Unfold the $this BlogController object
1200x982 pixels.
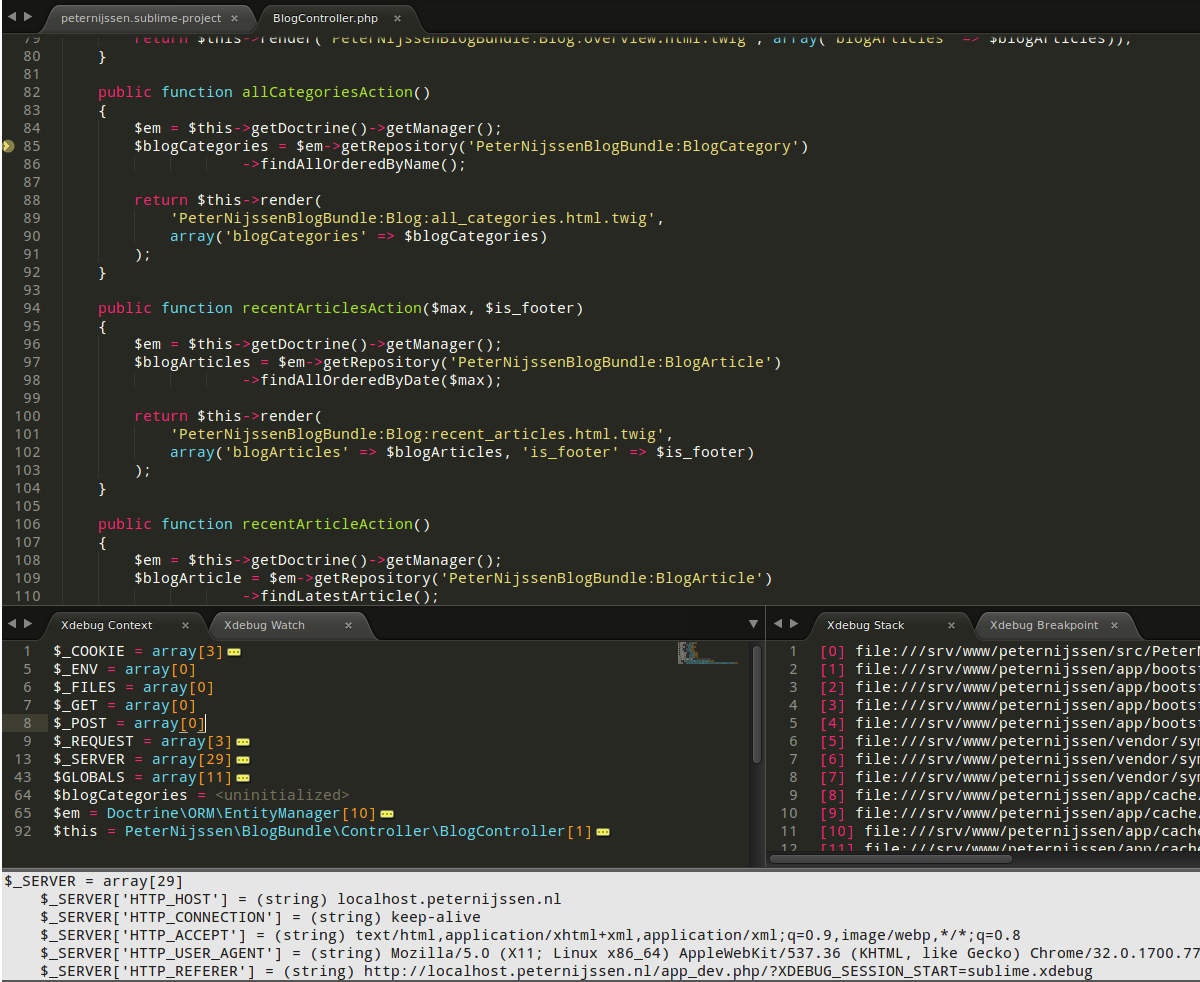point(602,832)
